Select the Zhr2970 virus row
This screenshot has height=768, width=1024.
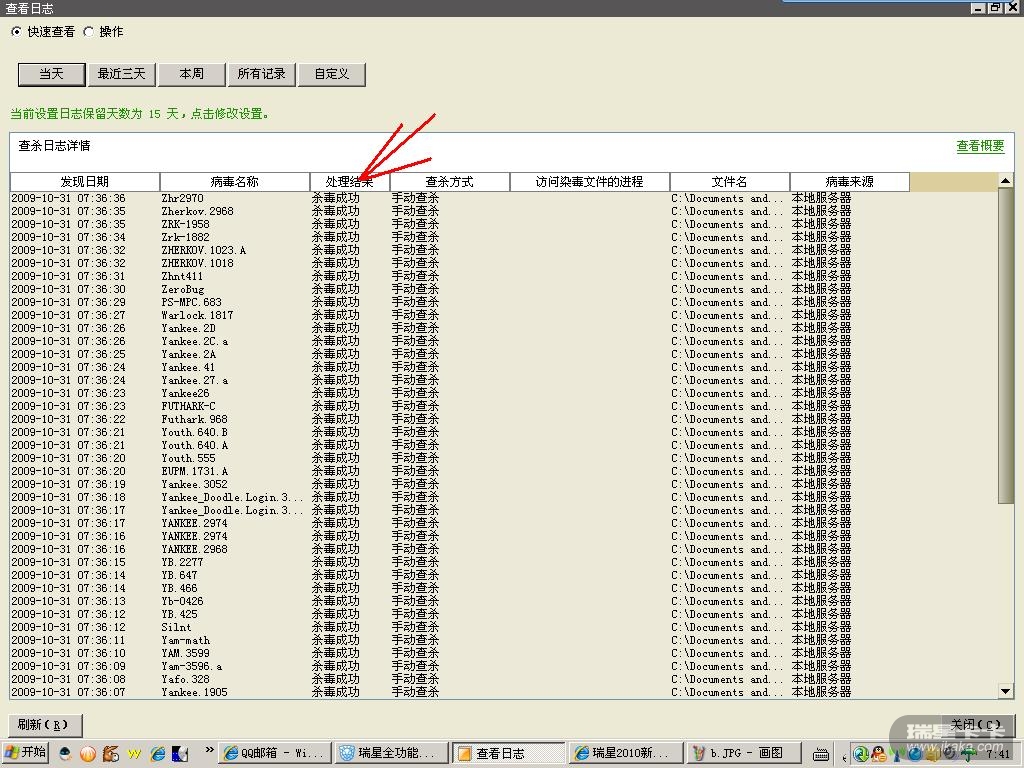coord(460,198)
